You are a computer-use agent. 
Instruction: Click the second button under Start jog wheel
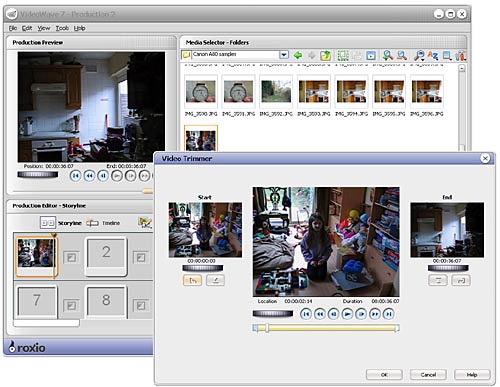click(215, 280)
